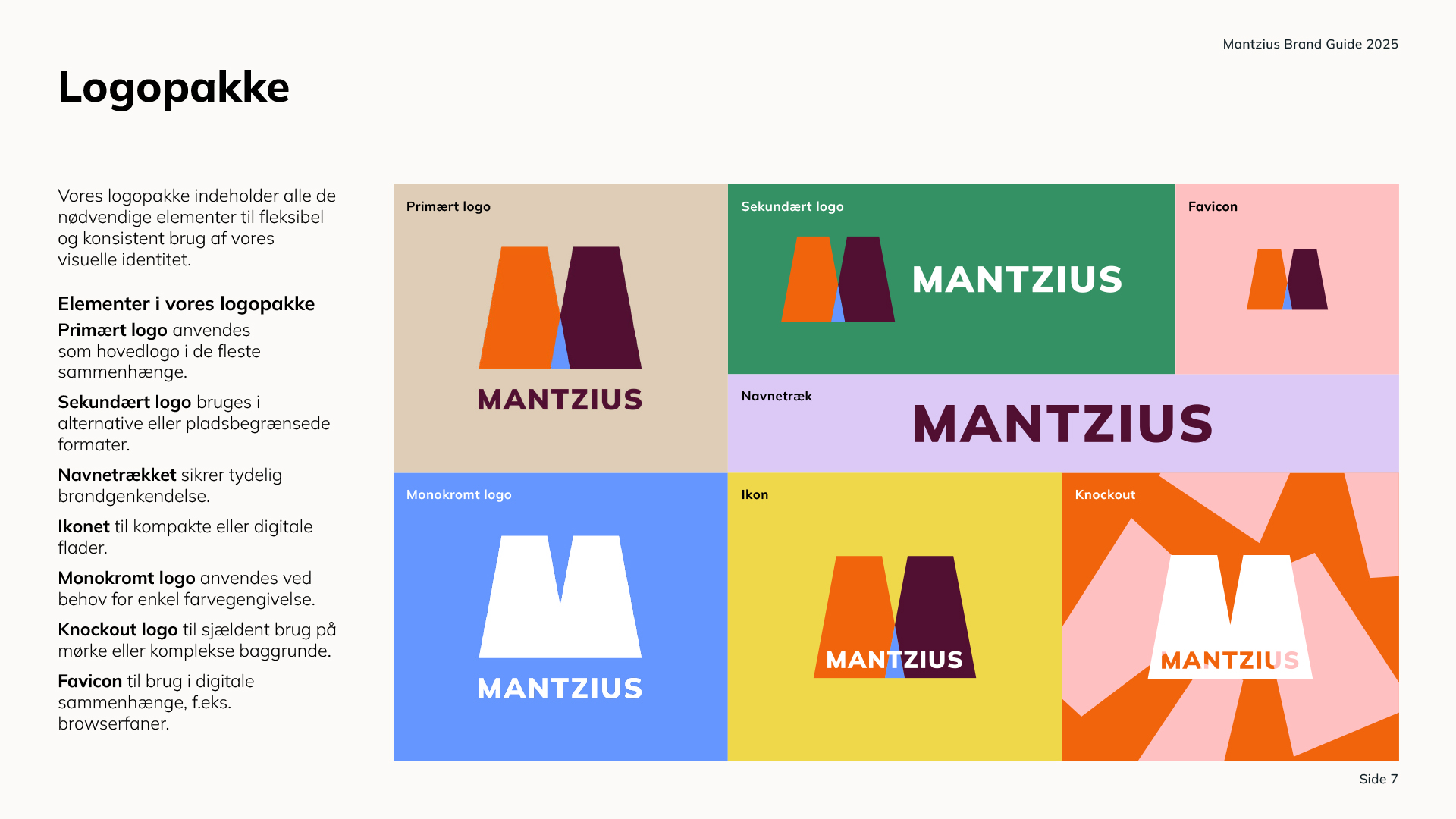Click the M symbol in the primary logo

point(560,308)
